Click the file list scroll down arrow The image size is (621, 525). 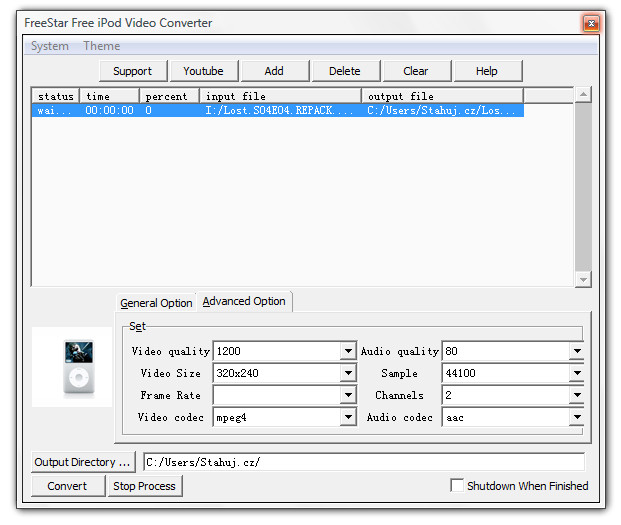[583, 280]
